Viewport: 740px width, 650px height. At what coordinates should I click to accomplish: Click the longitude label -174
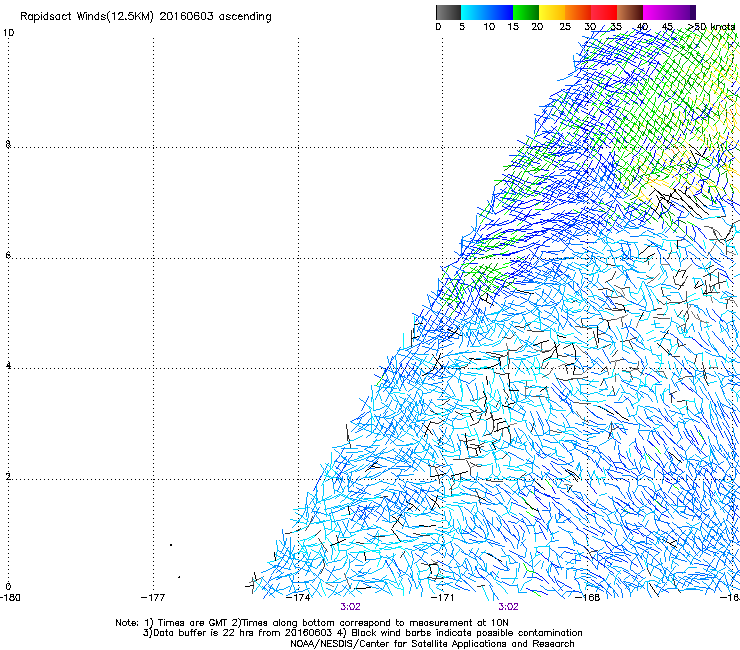click(298, 598)
